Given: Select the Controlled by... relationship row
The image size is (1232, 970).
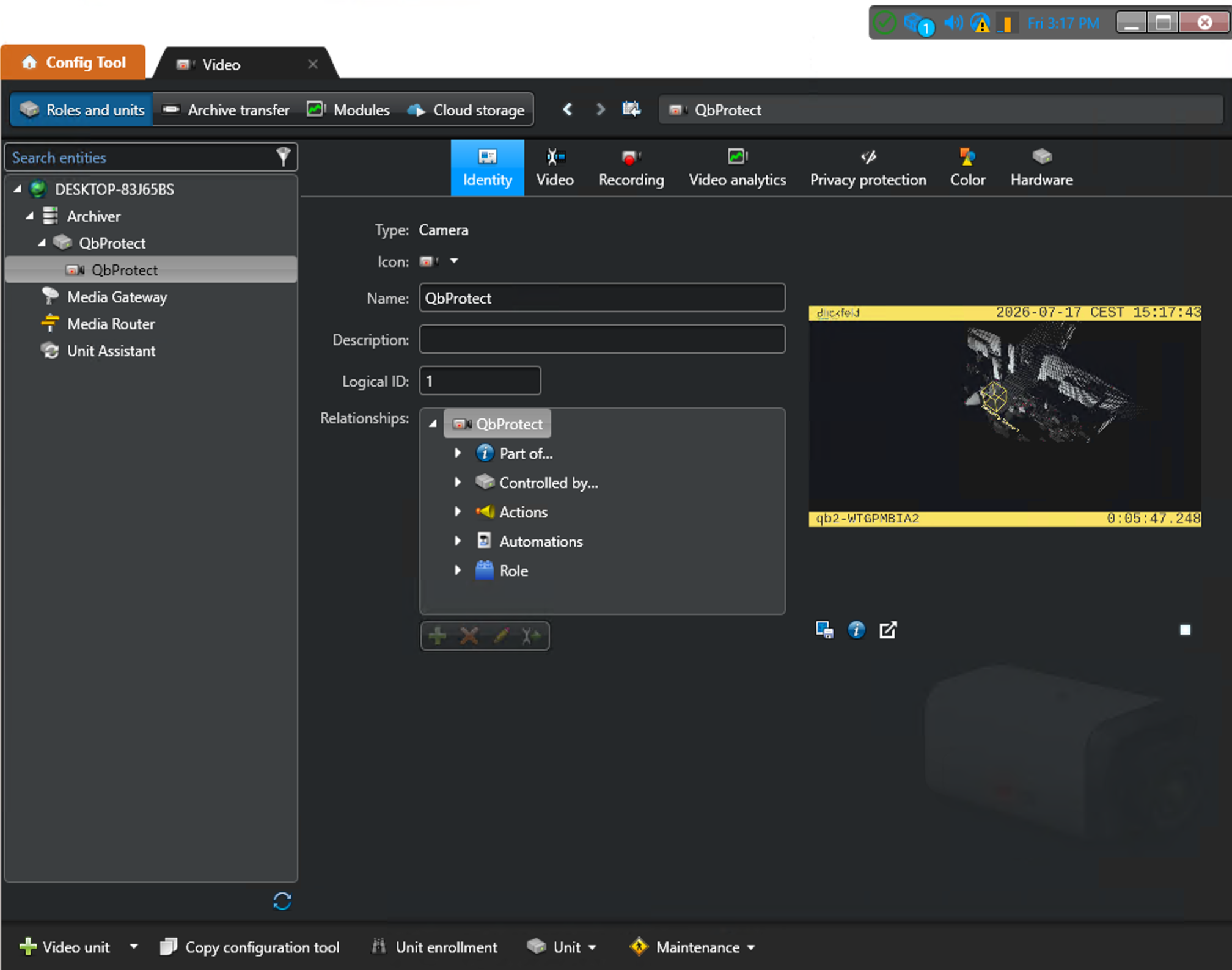Looking at the screenshot, I should (537, 483).
